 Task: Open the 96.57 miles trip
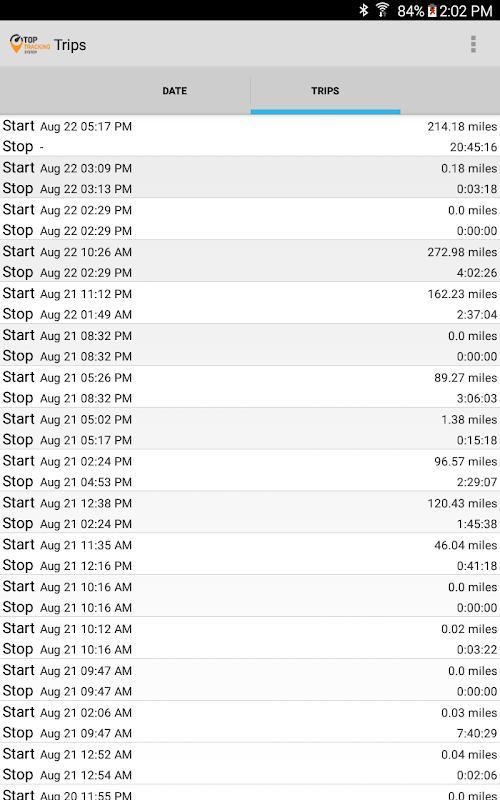[x=250, y=470]
